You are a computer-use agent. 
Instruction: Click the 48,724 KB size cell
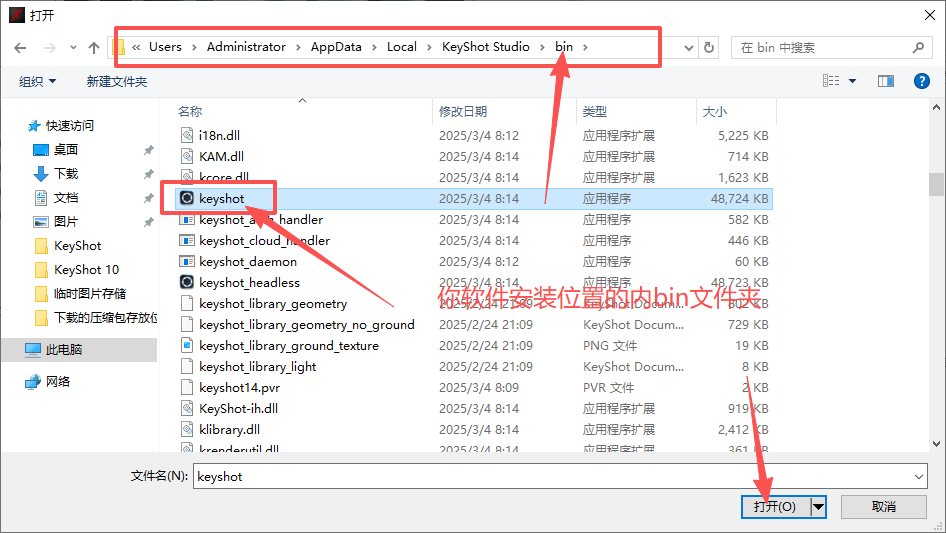tap(740, 199)
